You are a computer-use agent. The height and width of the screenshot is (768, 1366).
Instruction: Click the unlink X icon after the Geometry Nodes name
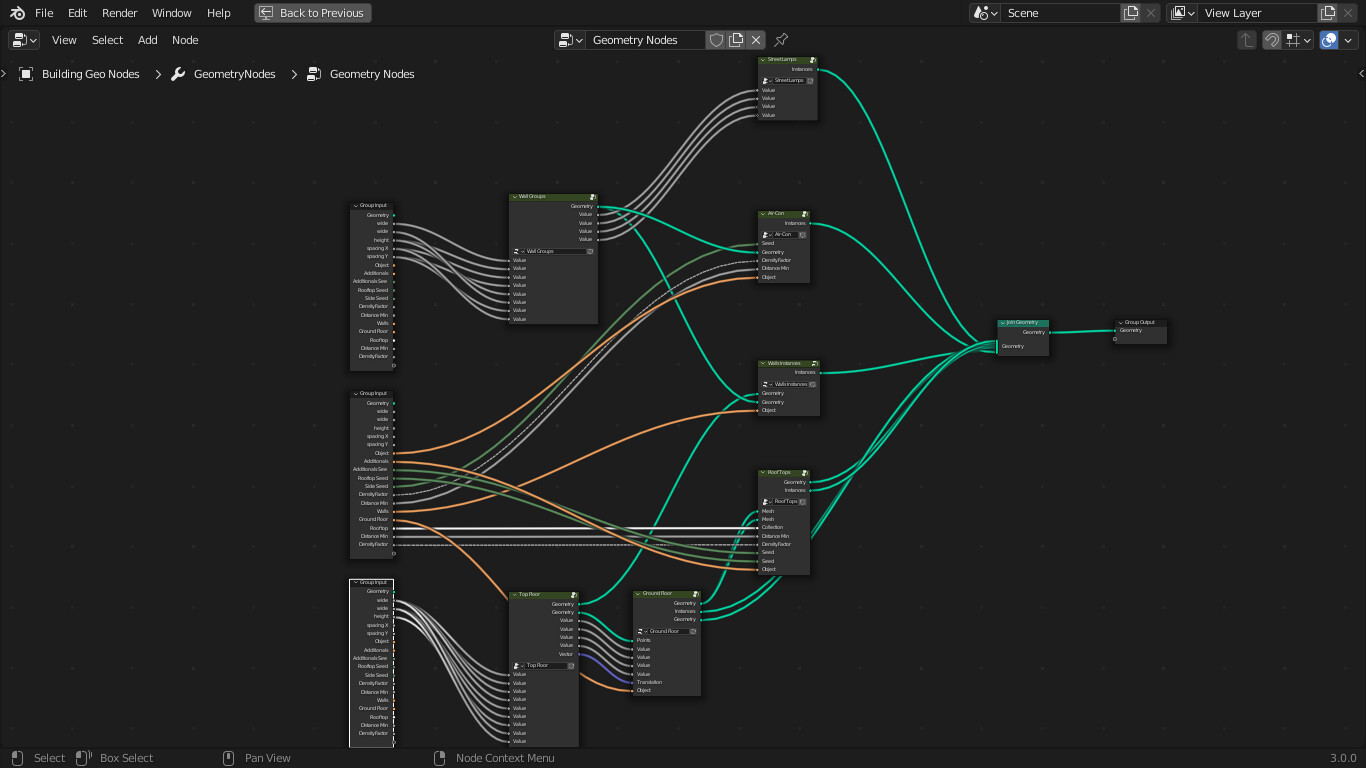coord(756,40)
